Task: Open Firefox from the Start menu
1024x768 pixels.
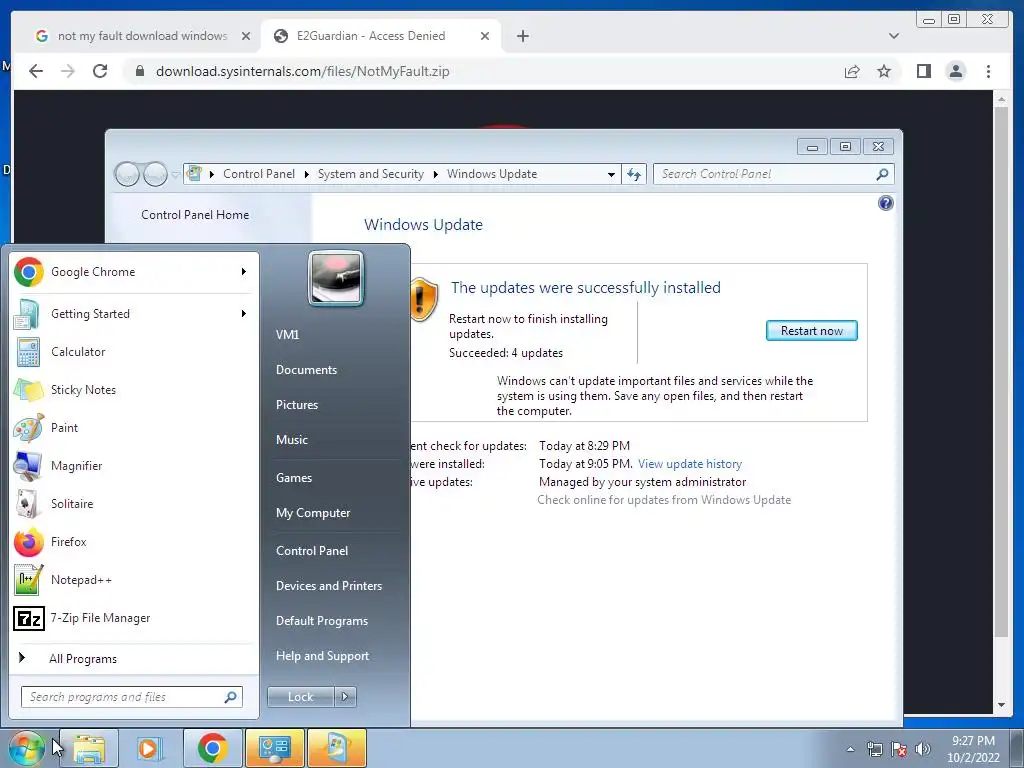Action: pos(134,541)
